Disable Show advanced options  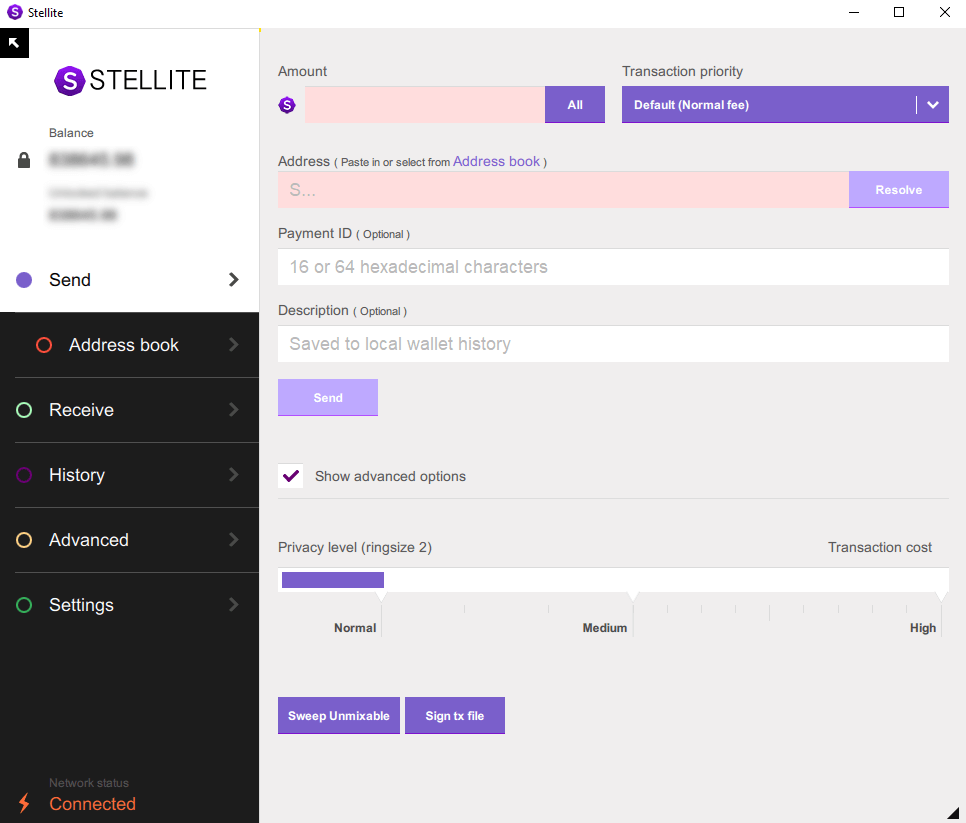coord(290,476)
